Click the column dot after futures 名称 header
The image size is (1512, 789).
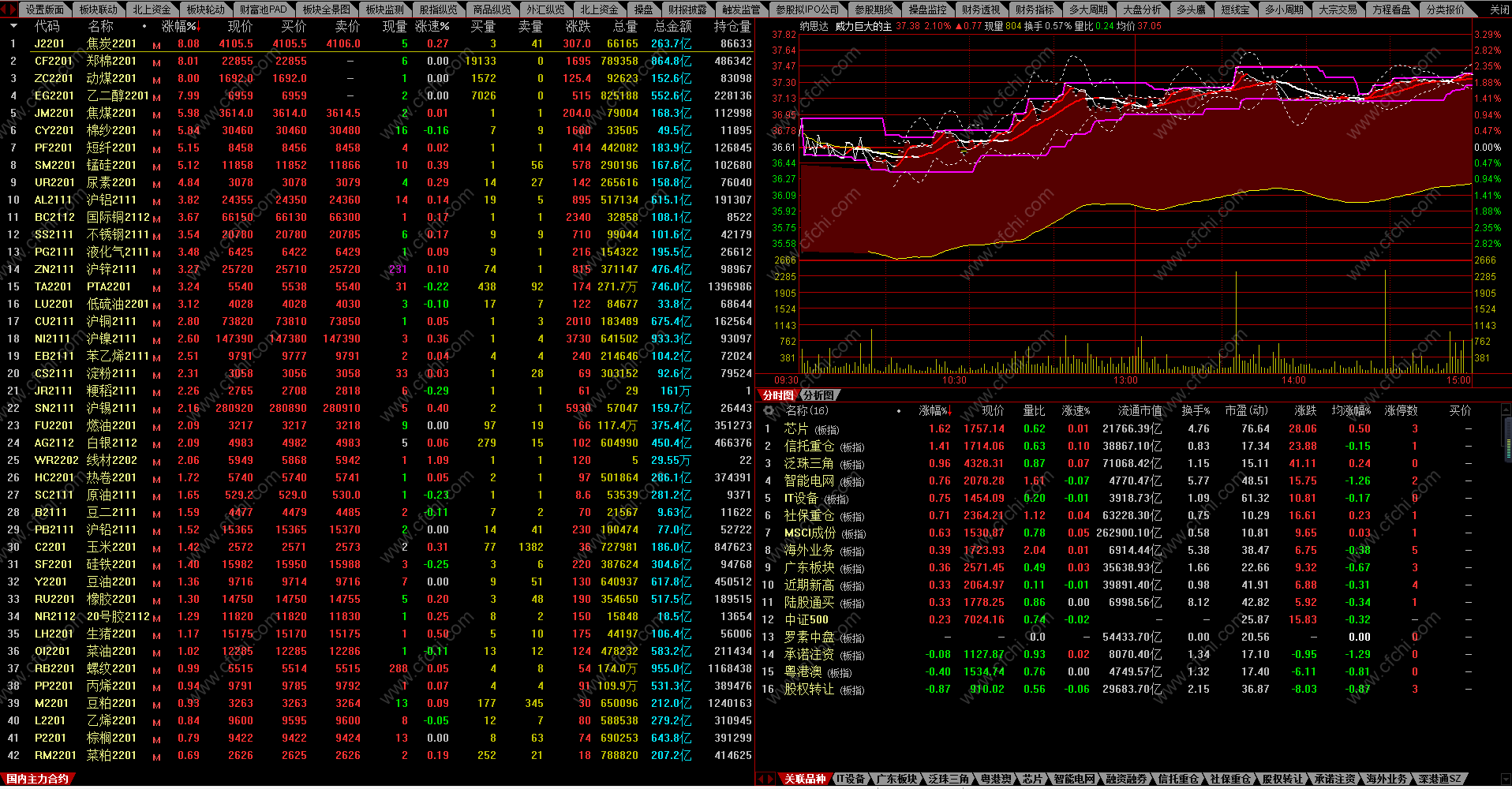click(144, 27)
